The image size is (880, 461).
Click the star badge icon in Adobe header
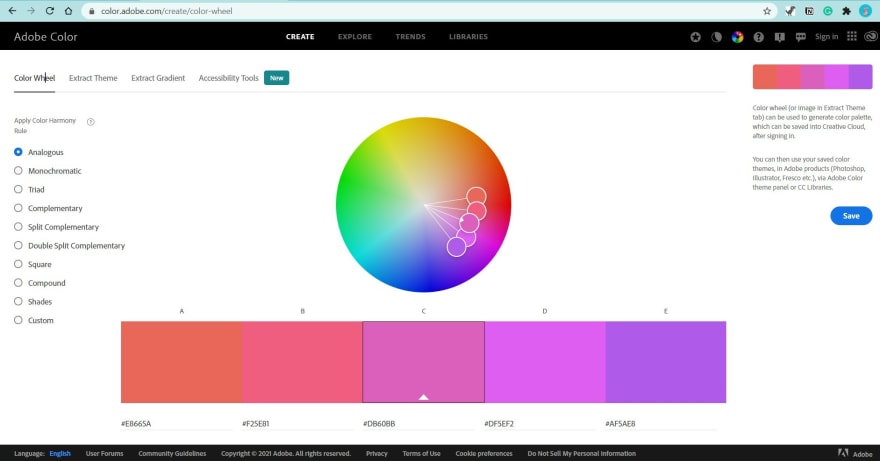tap(695, 37)
